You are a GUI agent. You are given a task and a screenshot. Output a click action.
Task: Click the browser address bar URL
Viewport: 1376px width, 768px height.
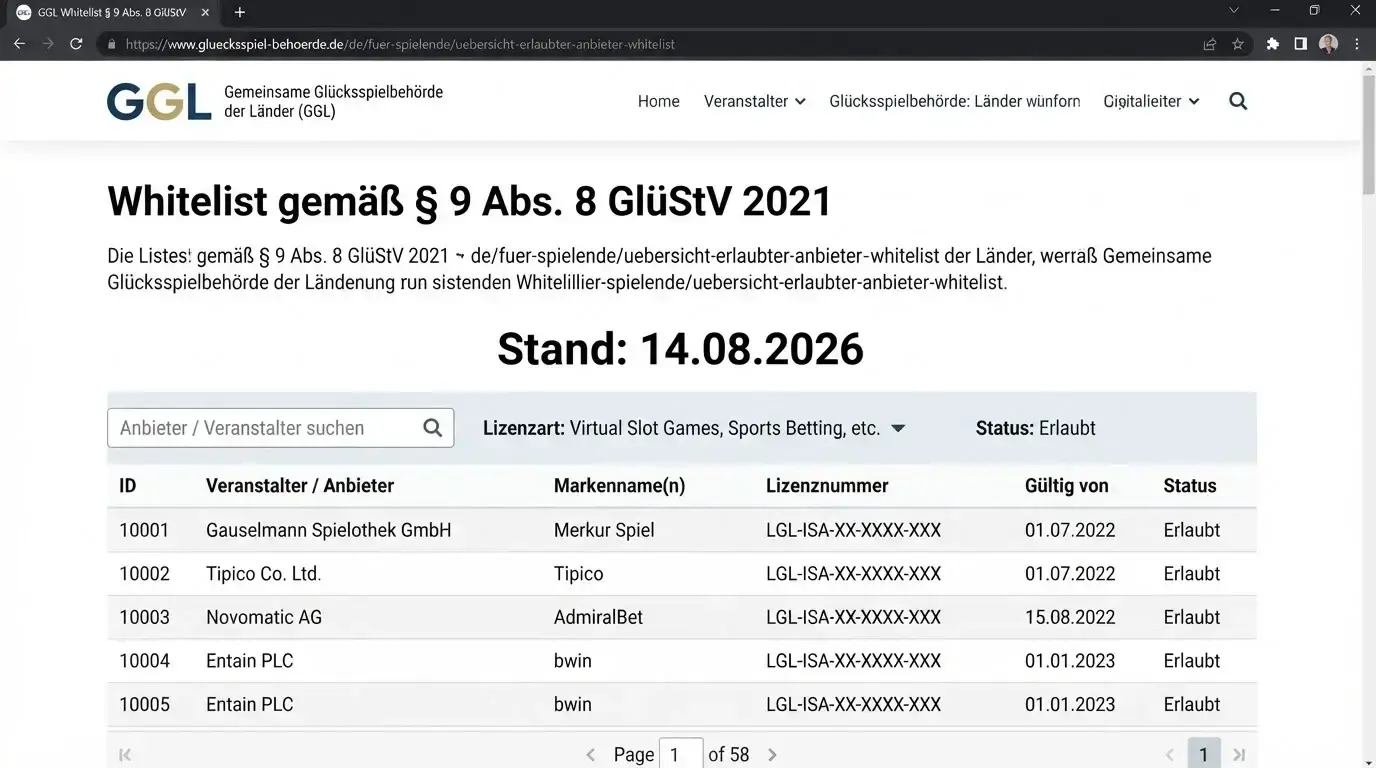[400, 44]
